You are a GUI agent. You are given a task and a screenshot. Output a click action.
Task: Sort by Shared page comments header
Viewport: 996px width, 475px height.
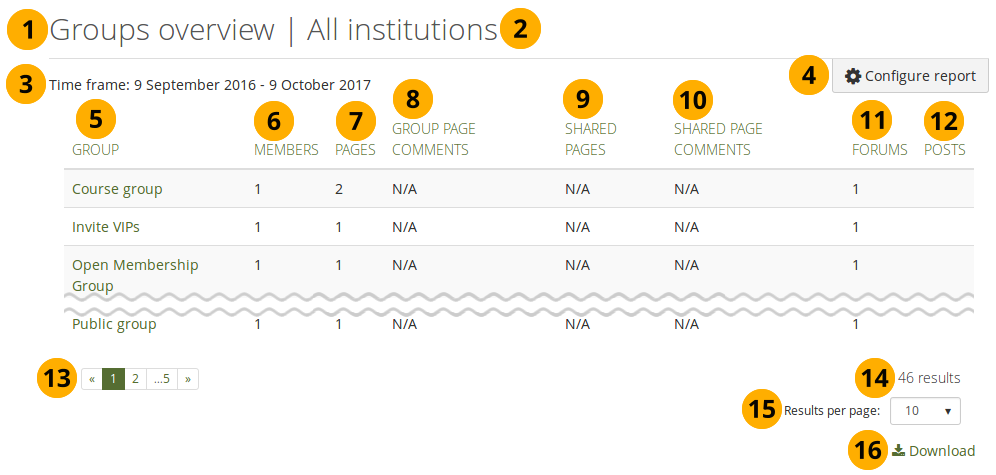point(717,140)
